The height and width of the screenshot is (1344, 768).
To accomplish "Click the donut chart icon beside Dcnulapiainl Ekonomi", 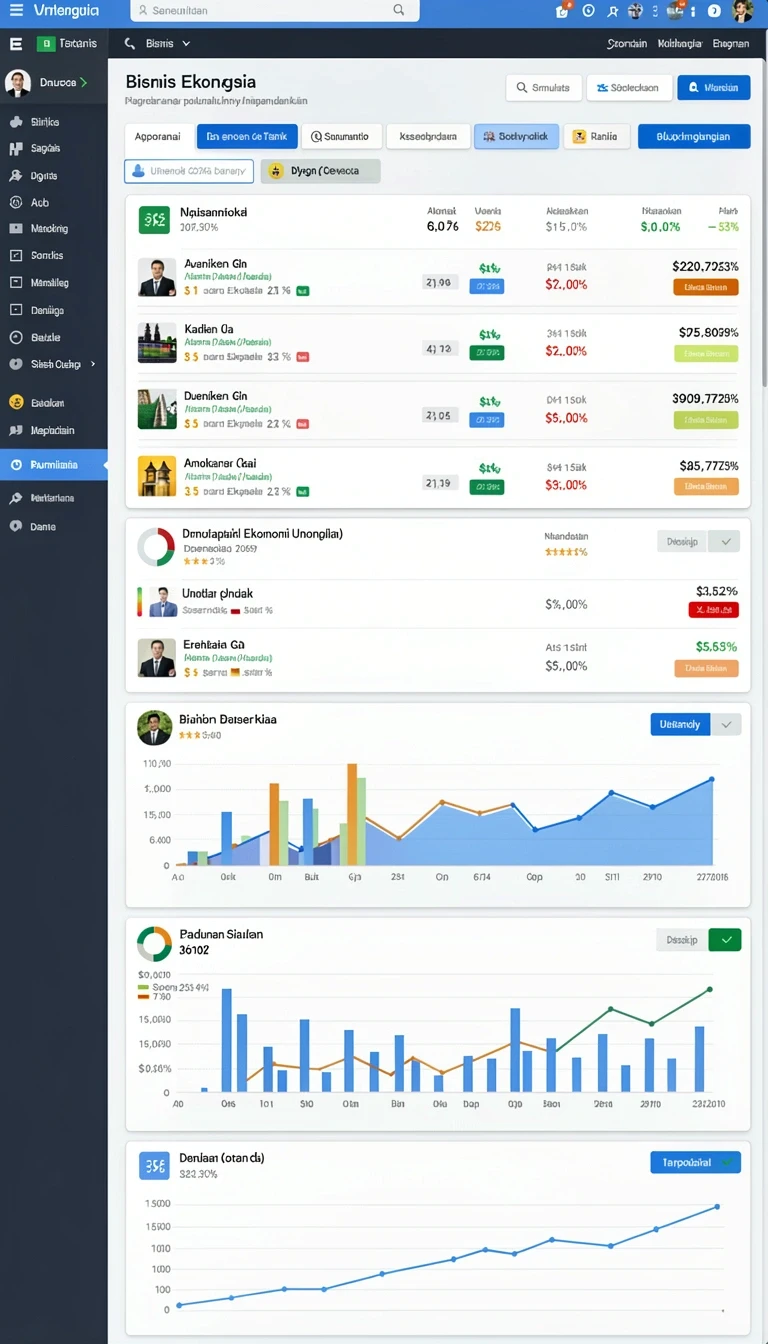I will tap(156, 546).
